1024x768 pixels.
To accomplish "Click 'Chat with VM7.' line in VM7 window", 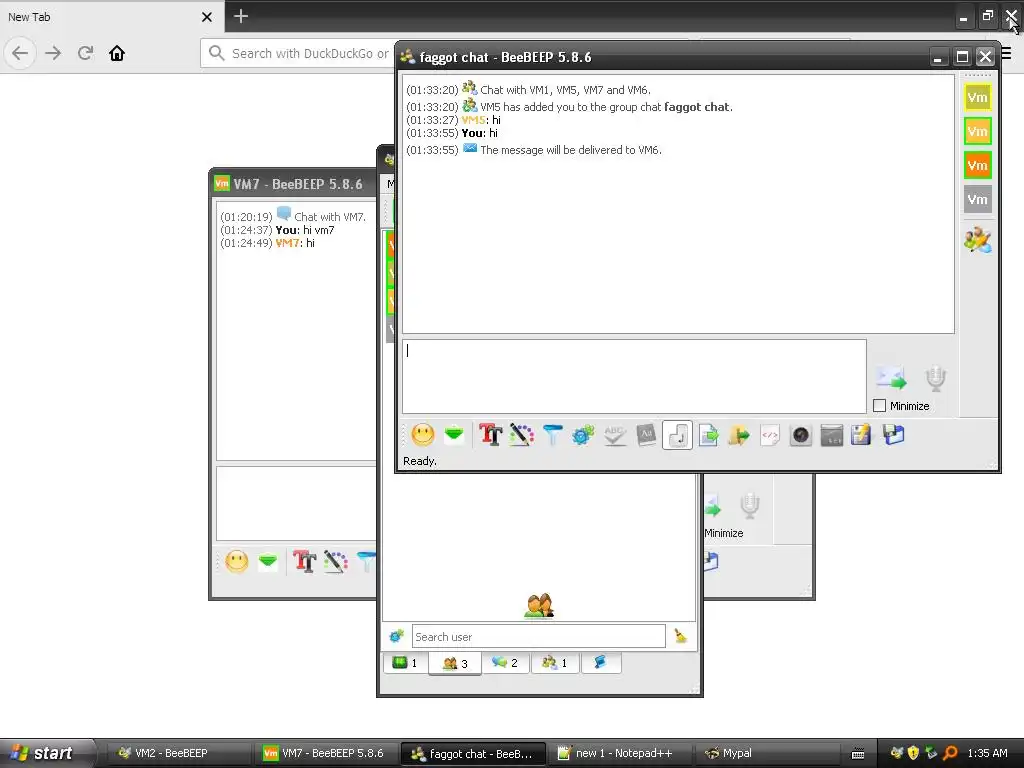I will point(330,217).
